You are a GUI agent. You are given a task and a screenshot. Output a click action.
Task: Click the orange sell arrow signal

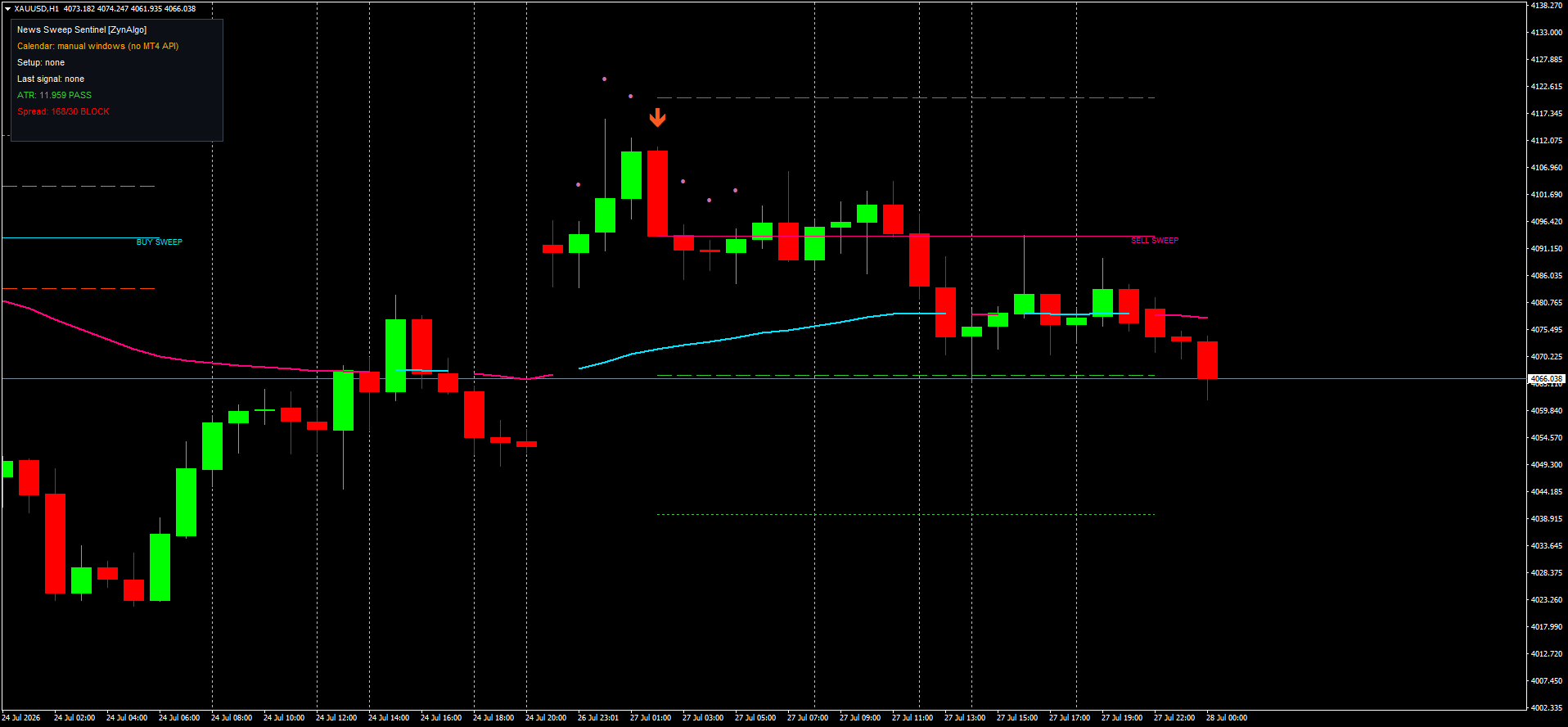pos(657,119)
